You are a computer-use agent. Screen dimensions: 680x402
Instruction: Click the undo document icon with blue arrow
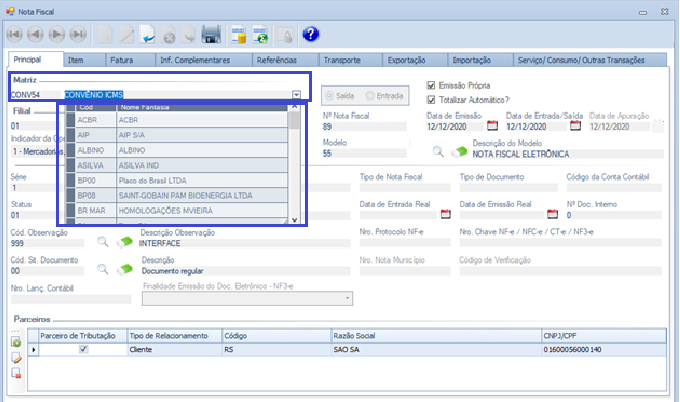147,34
